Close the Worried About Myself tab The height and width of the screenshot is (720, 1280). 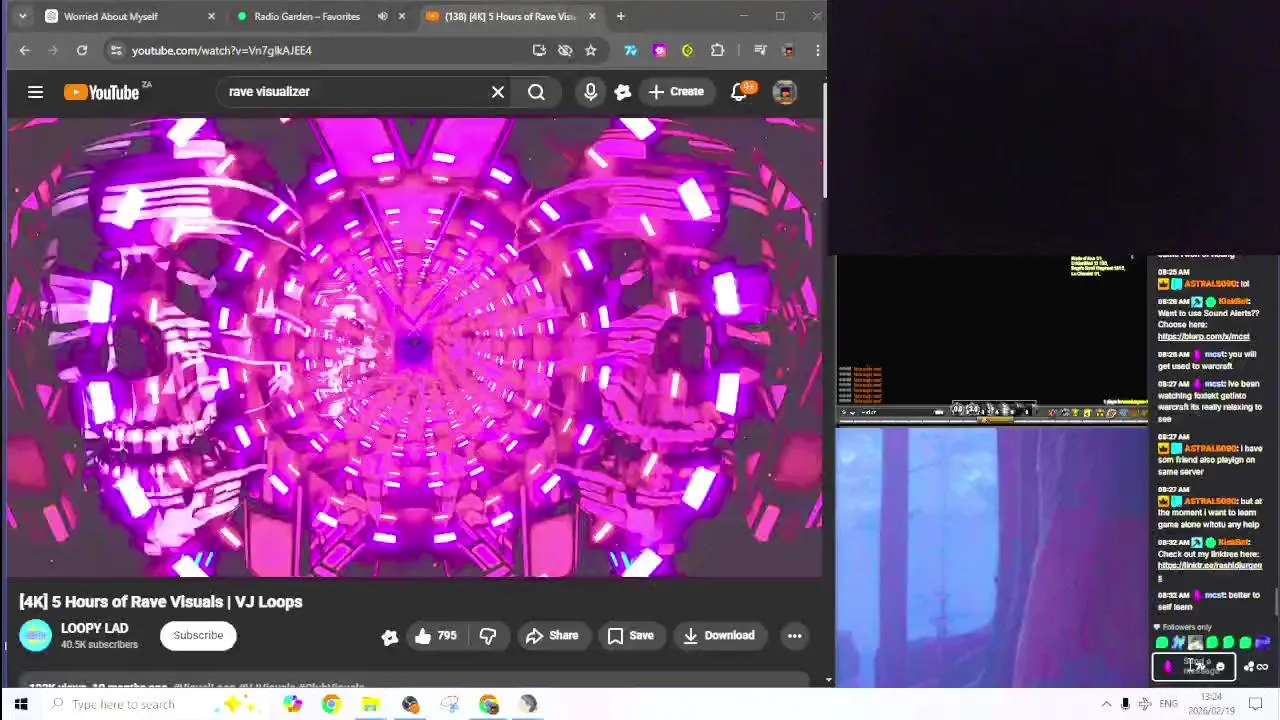(211, 16)
